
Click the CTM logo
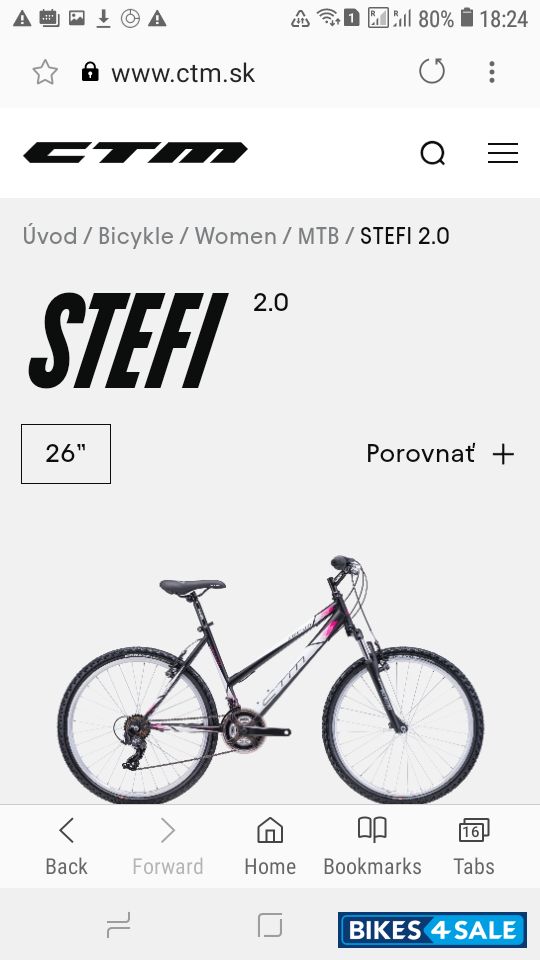135,152
